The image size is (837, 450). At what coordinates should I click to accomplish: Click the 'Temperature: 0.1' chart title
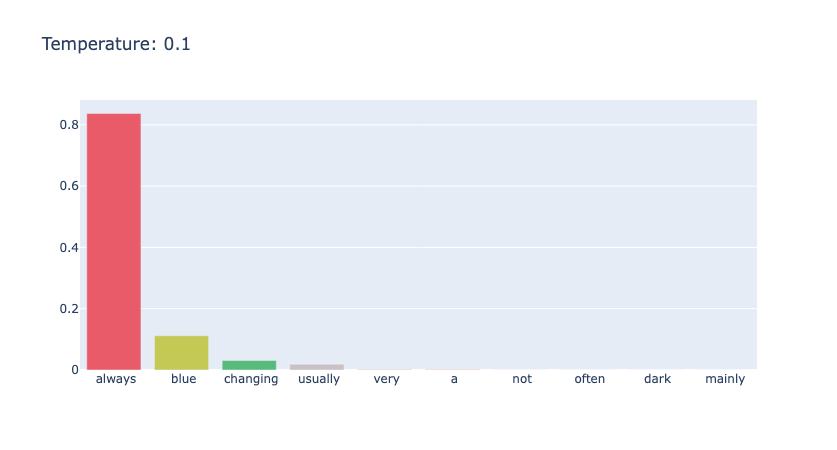coord(116,44)
